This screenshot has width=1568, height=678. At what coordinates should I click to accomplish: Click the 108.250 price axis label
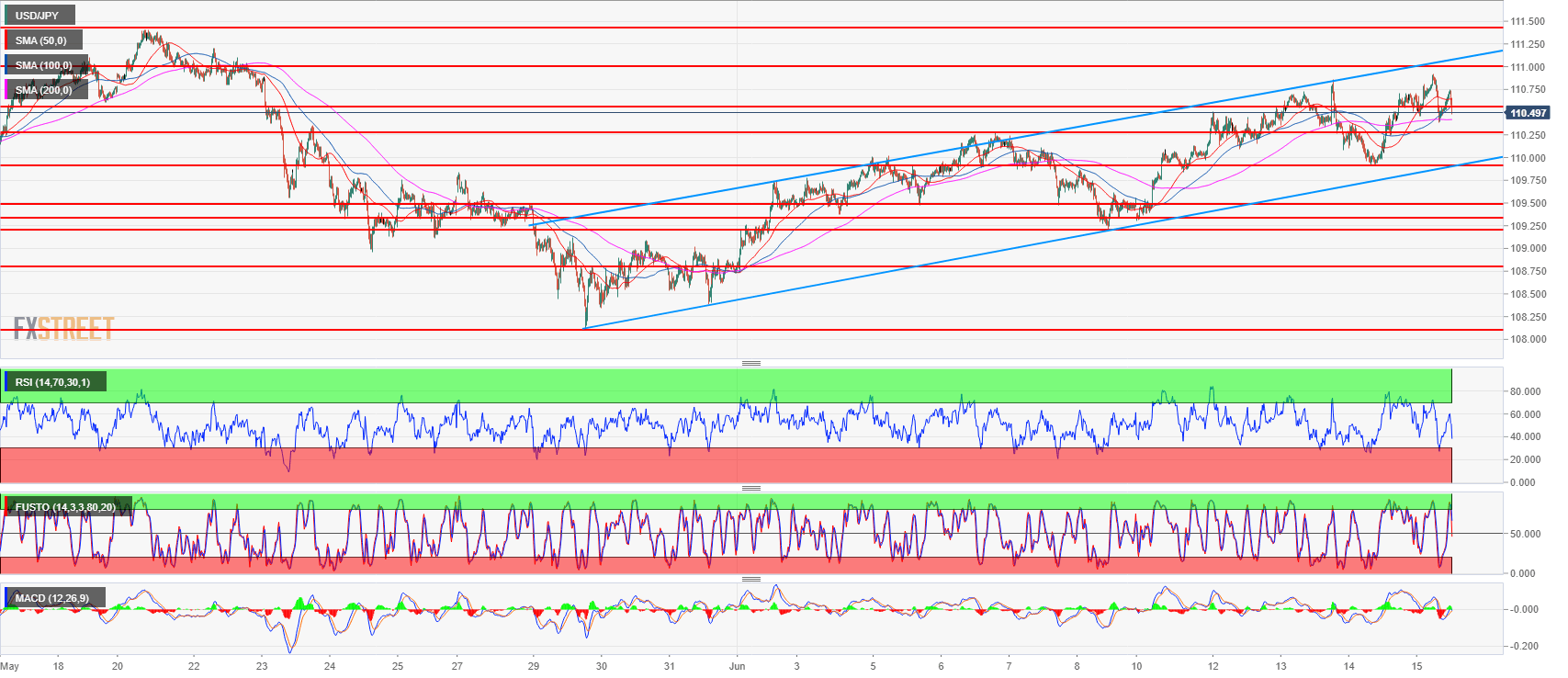(x=1528, y=317)
